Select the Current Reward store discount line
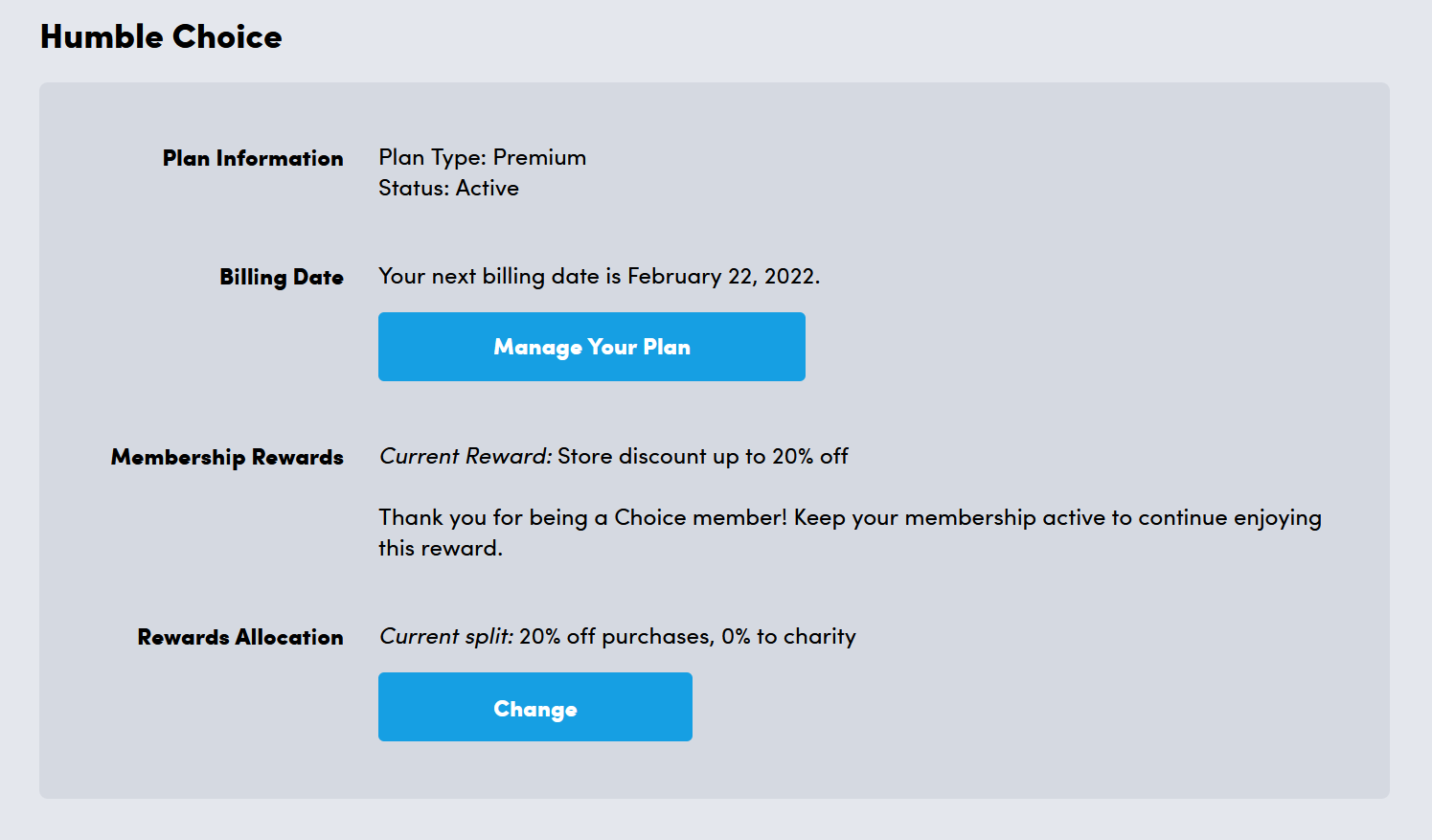1432x840 pixels. click(x=614, y=456)
